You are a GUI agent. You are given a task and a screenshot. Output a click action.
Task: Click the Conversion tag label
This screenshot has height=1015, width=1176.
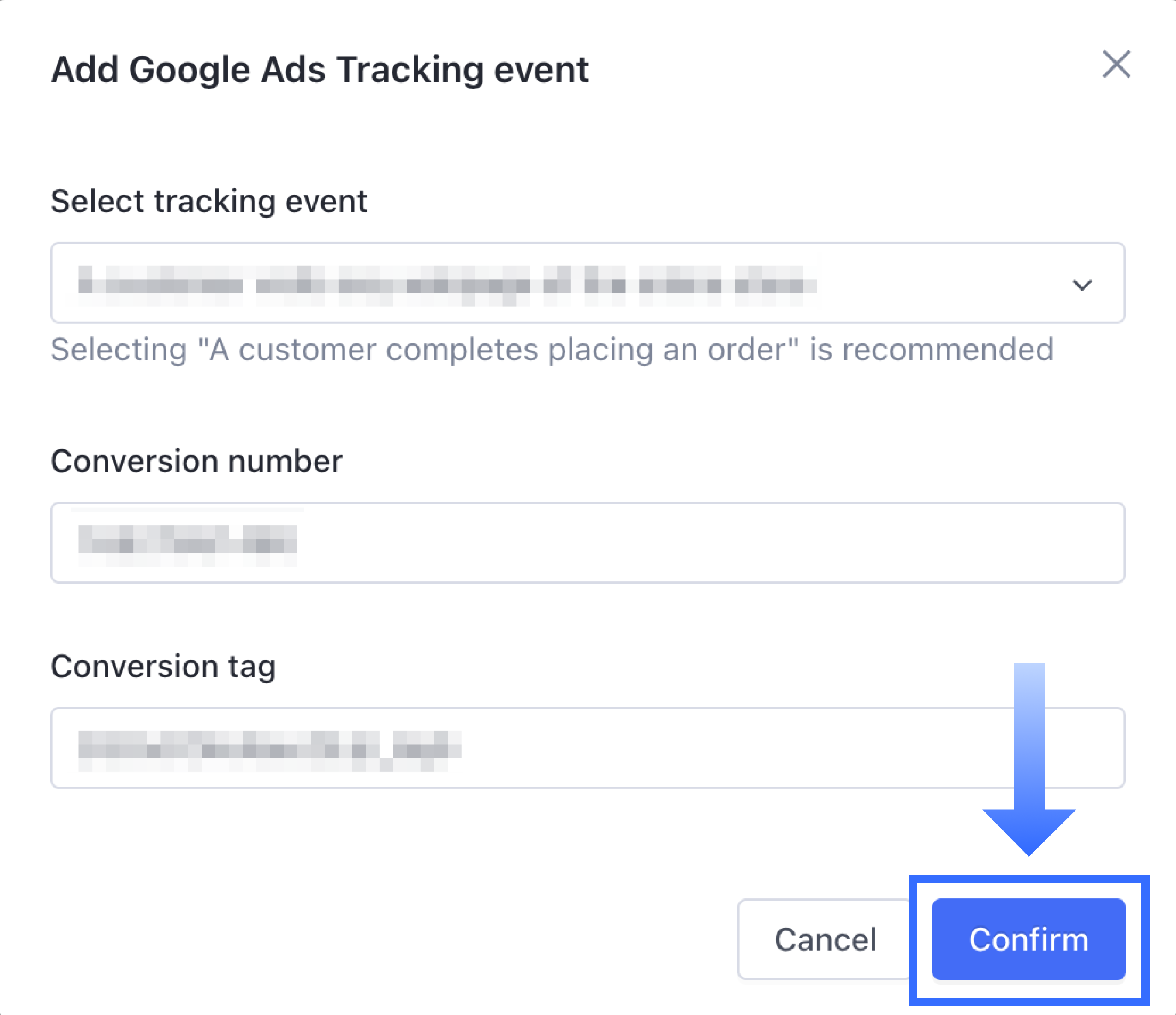pyautogui.click(x=163, y=666)
